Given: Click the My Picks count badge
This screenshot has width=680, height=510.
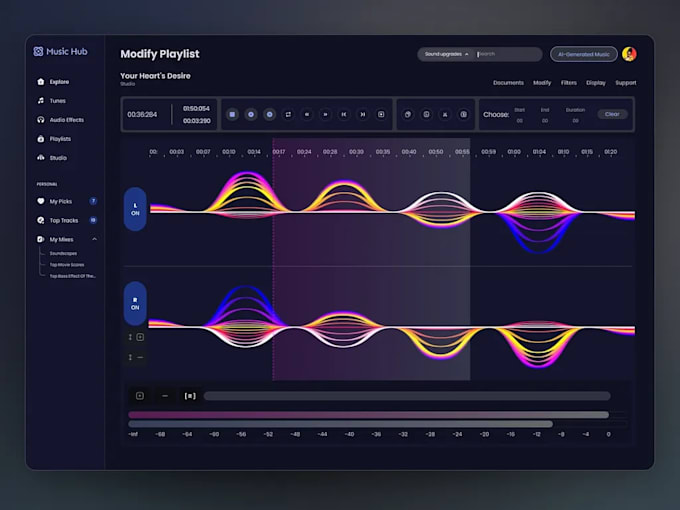Looking at the screenshot, I should (x=93, y=201).
